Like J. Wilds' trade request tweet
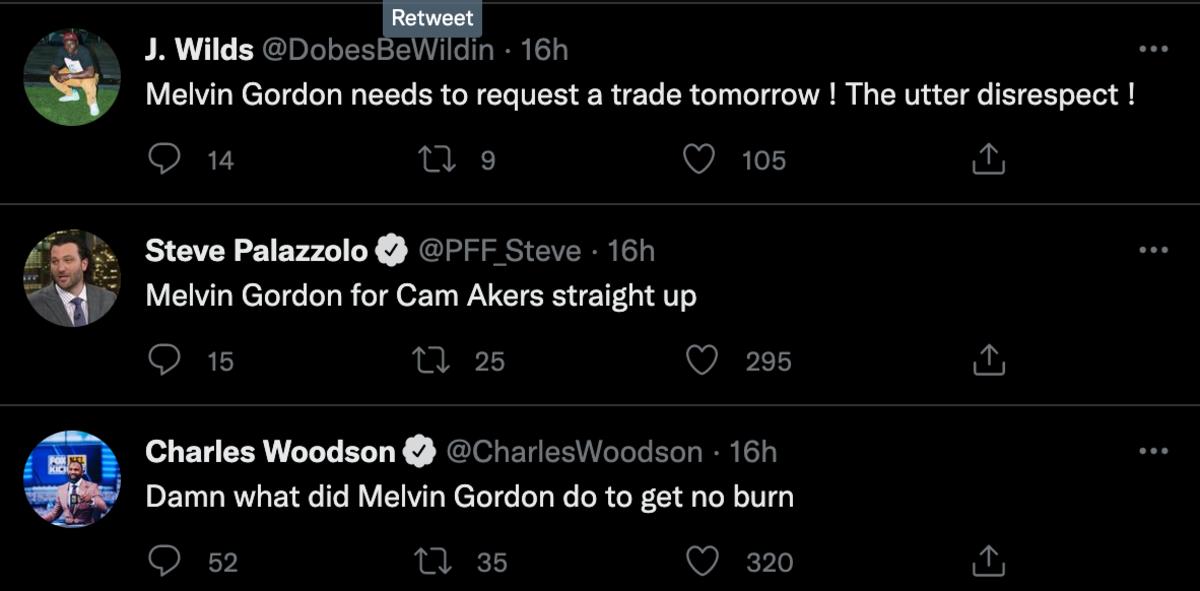Viewport: 1200px width, 591px height. (x=699, y=159)
